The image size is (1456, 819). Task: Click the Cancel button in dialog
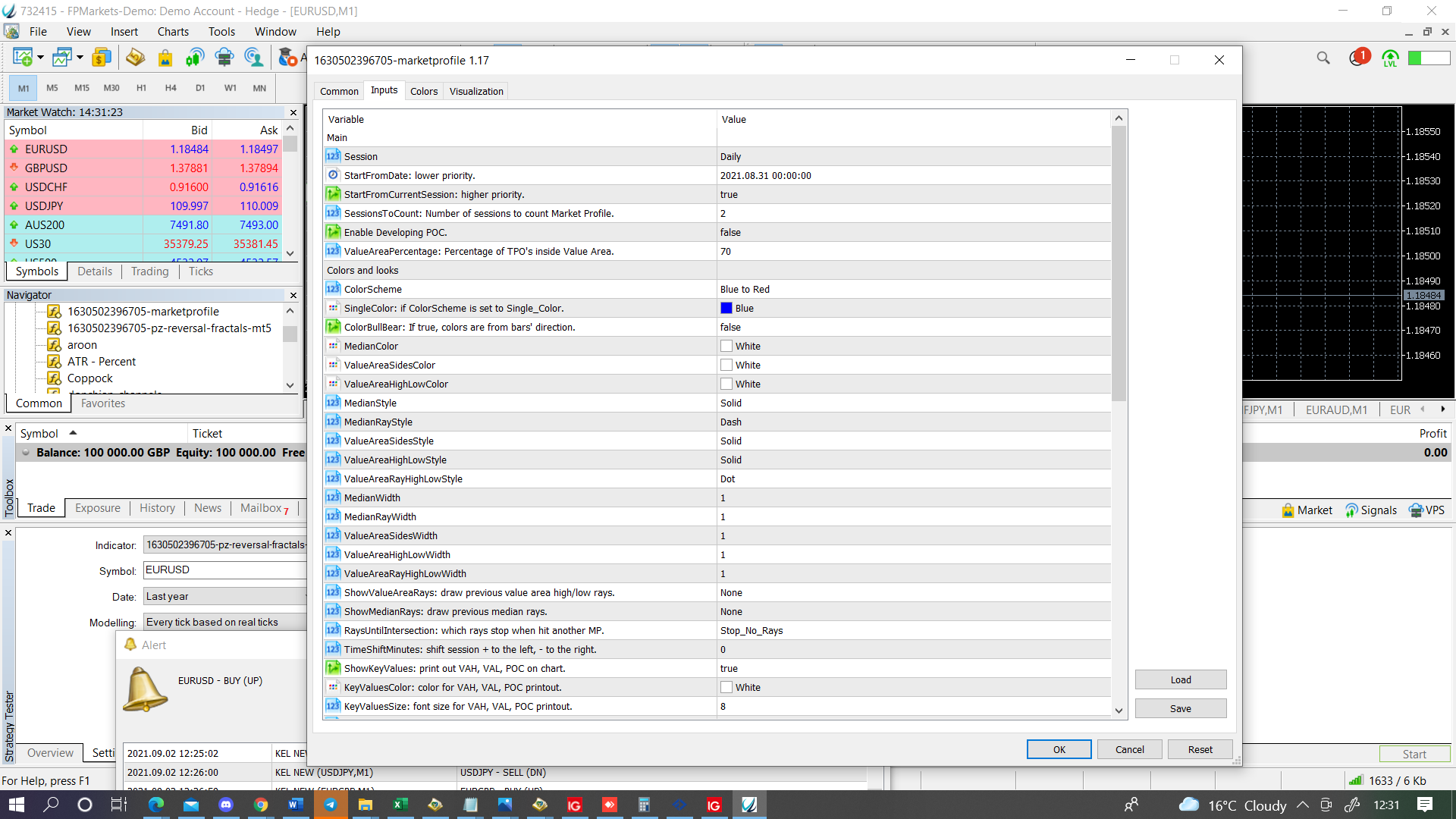click(x=1130, y=749)
